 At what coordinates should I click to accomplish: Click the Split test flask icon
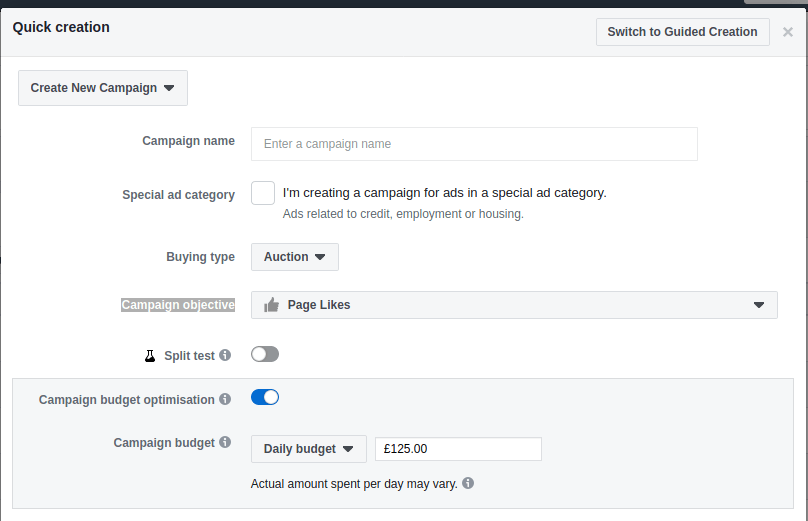pos(150,355)
